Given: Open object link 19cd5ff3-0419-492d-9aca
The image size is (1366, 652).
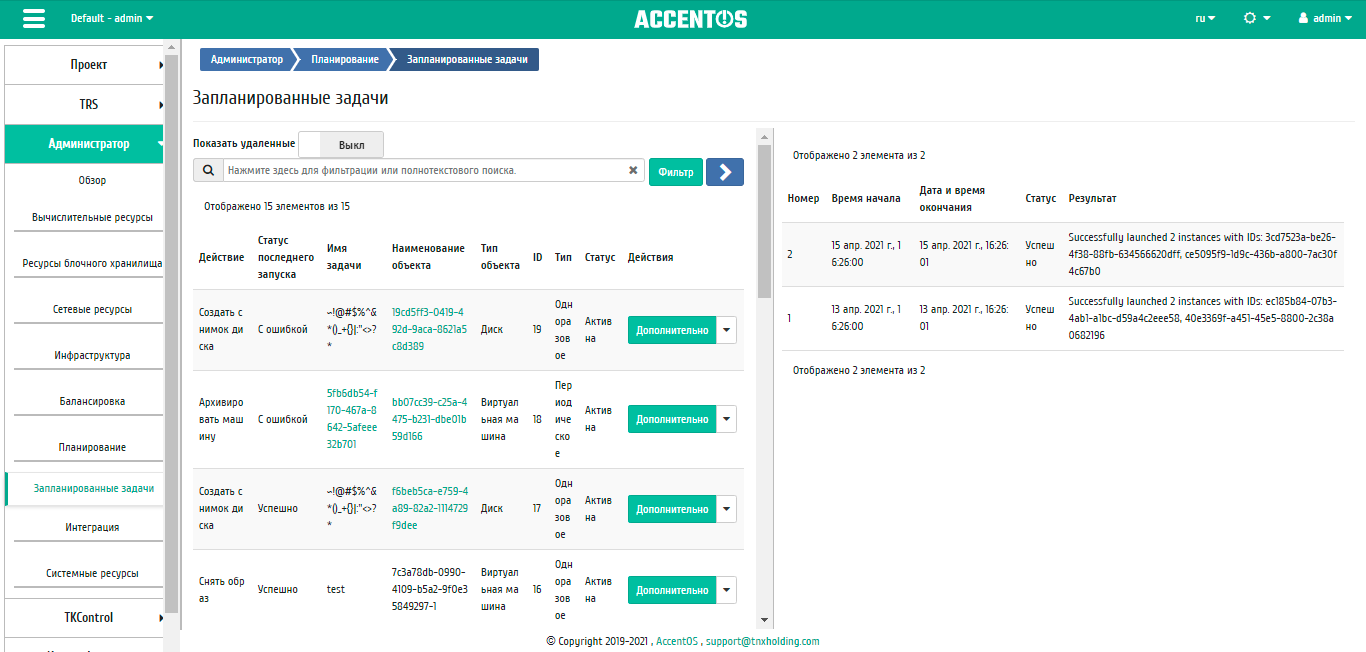Looking at the screenshot, I should point(429,329).
